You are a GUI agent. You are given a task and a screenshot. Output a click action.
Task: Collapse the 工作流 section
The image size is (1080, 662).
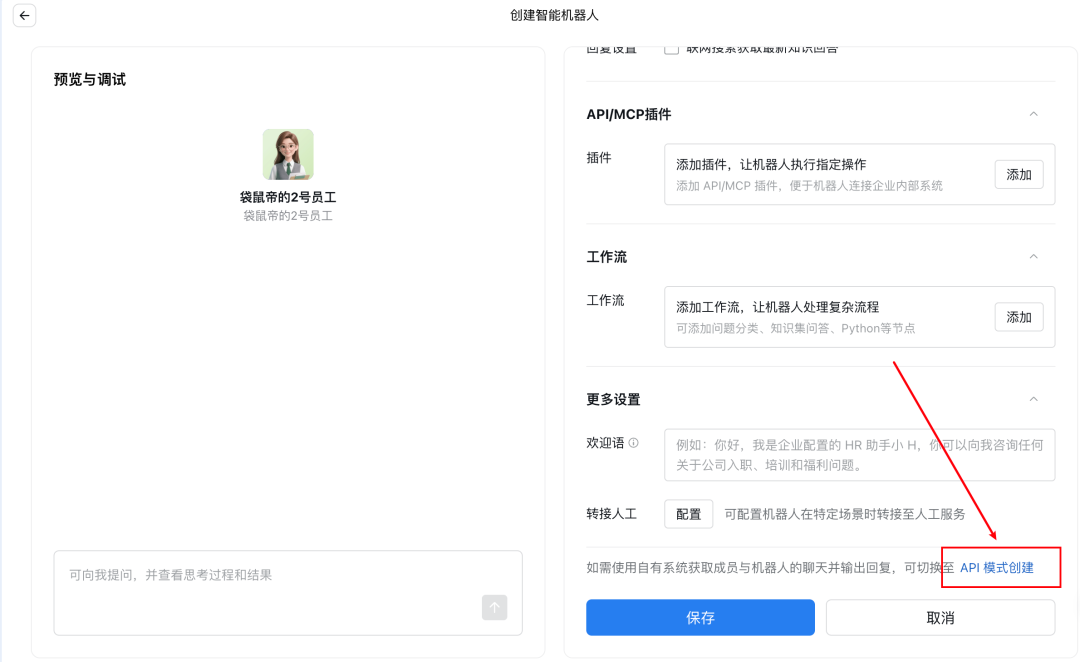(x=1034, y=257)
